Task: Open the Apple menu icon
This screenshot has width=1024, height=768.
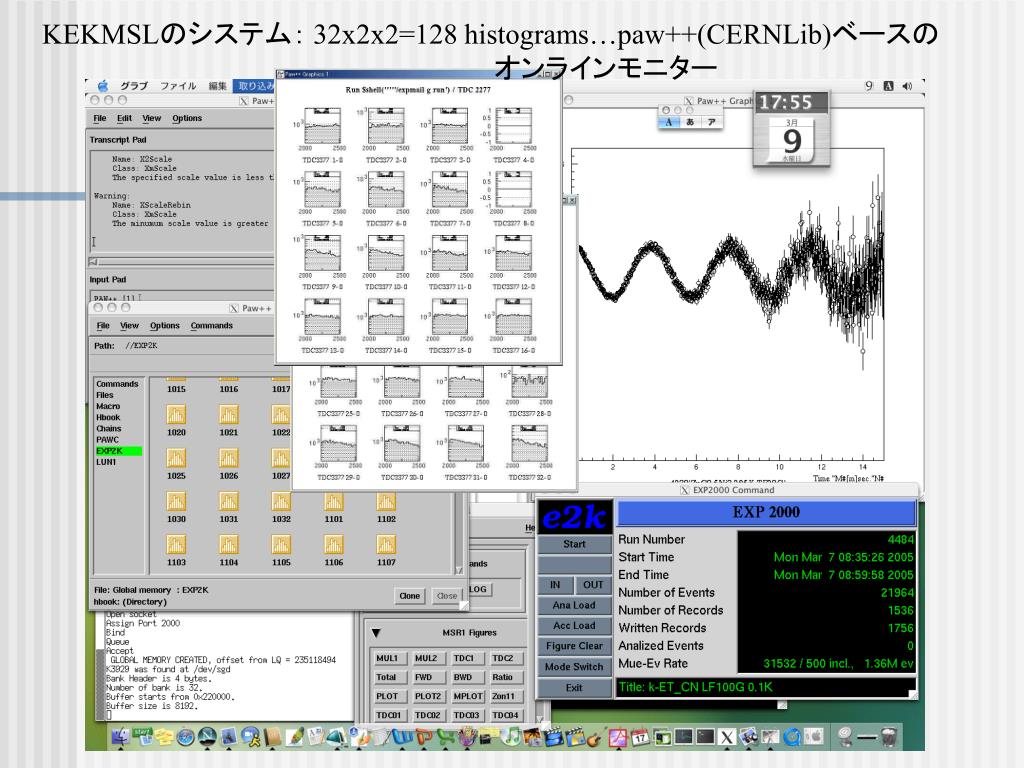Action: pyautogui.click(x=103, y=86)
